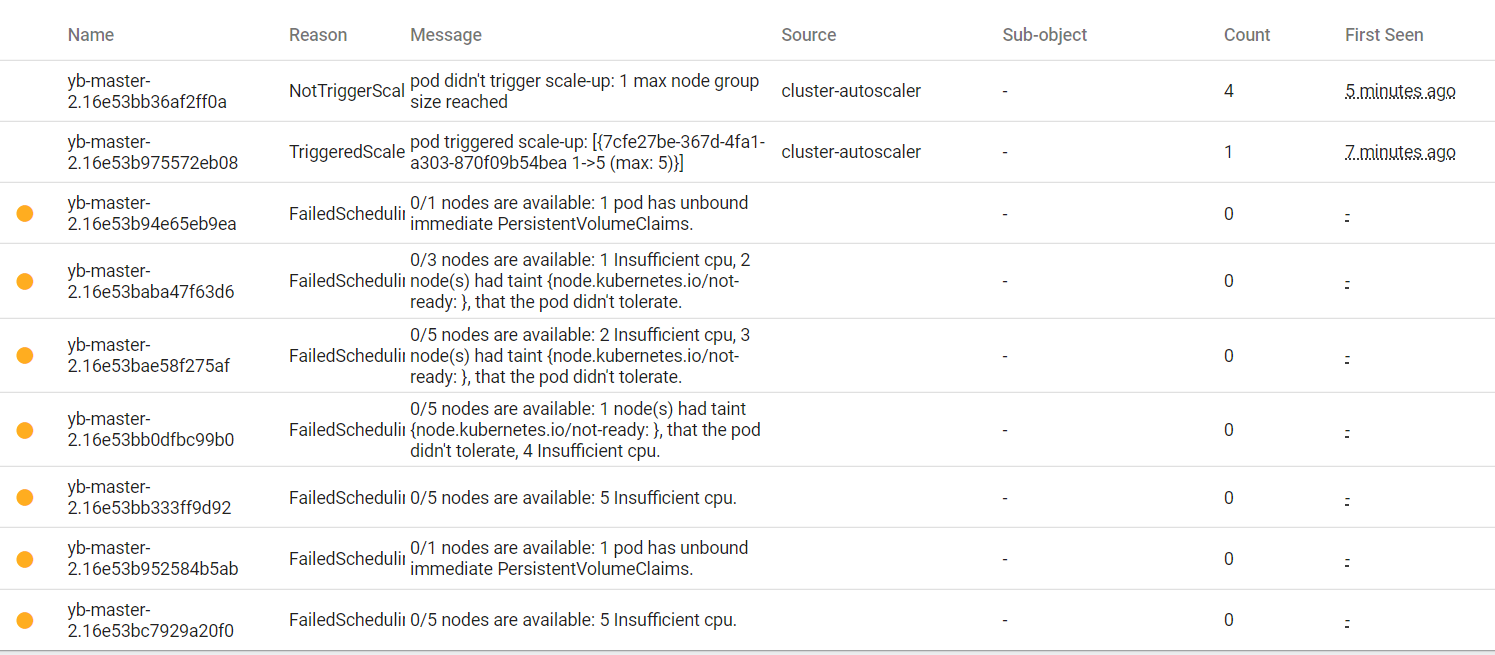The image size is (1495, 655).
Task: Sort by the Count column header
Action: tap(1246, 35)
